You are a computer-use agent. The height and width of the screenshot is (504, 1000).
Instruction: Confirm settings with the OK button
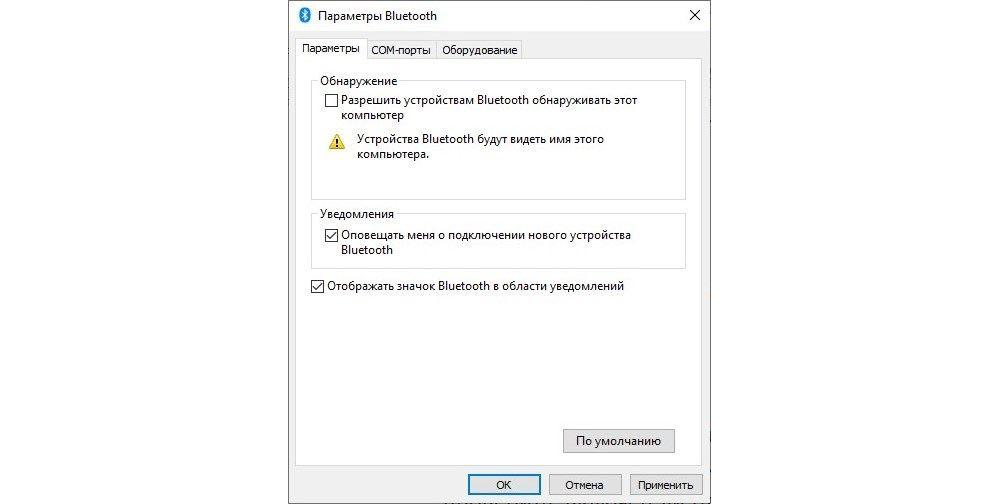click(x=504, y=485)
